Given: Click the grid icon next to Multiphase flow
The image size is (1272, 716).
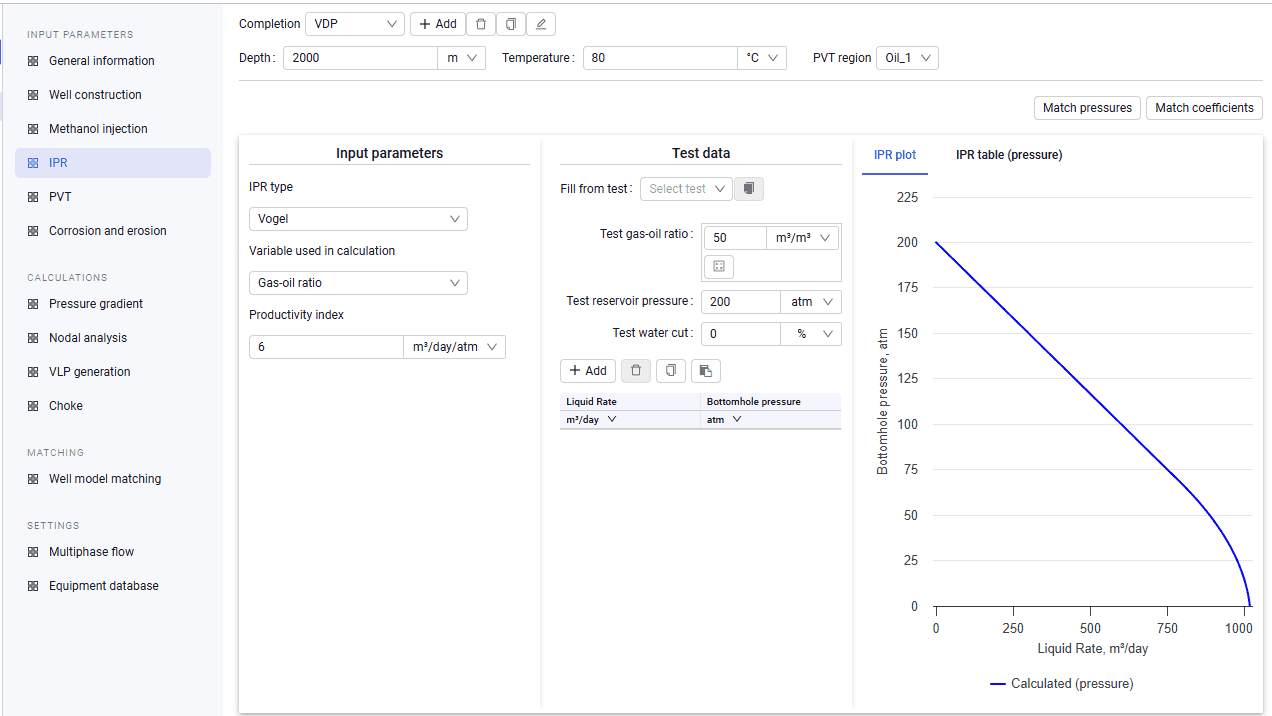Looking at the screenshot, I should coord(33,552).
